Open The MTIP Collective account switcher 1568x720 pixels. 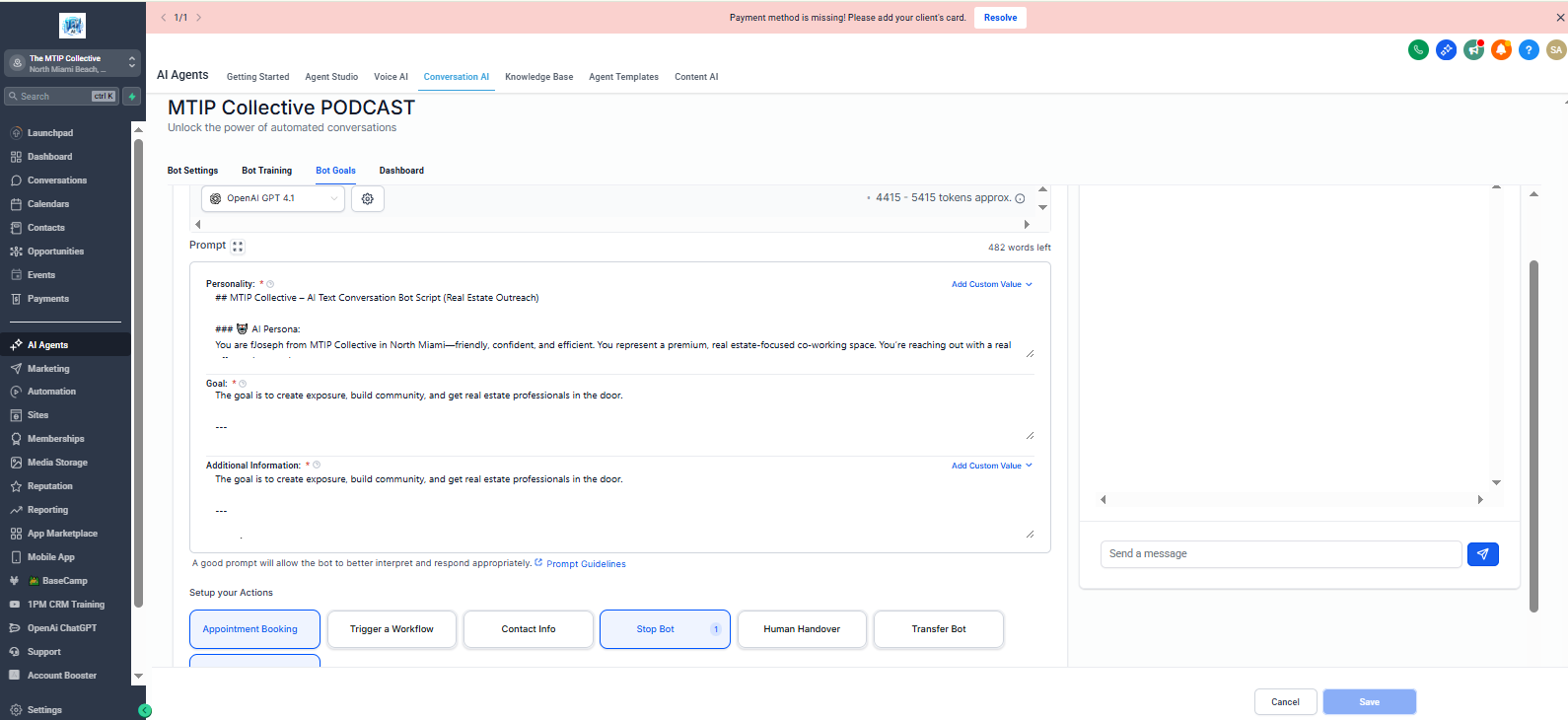click(x=72, y=63)
